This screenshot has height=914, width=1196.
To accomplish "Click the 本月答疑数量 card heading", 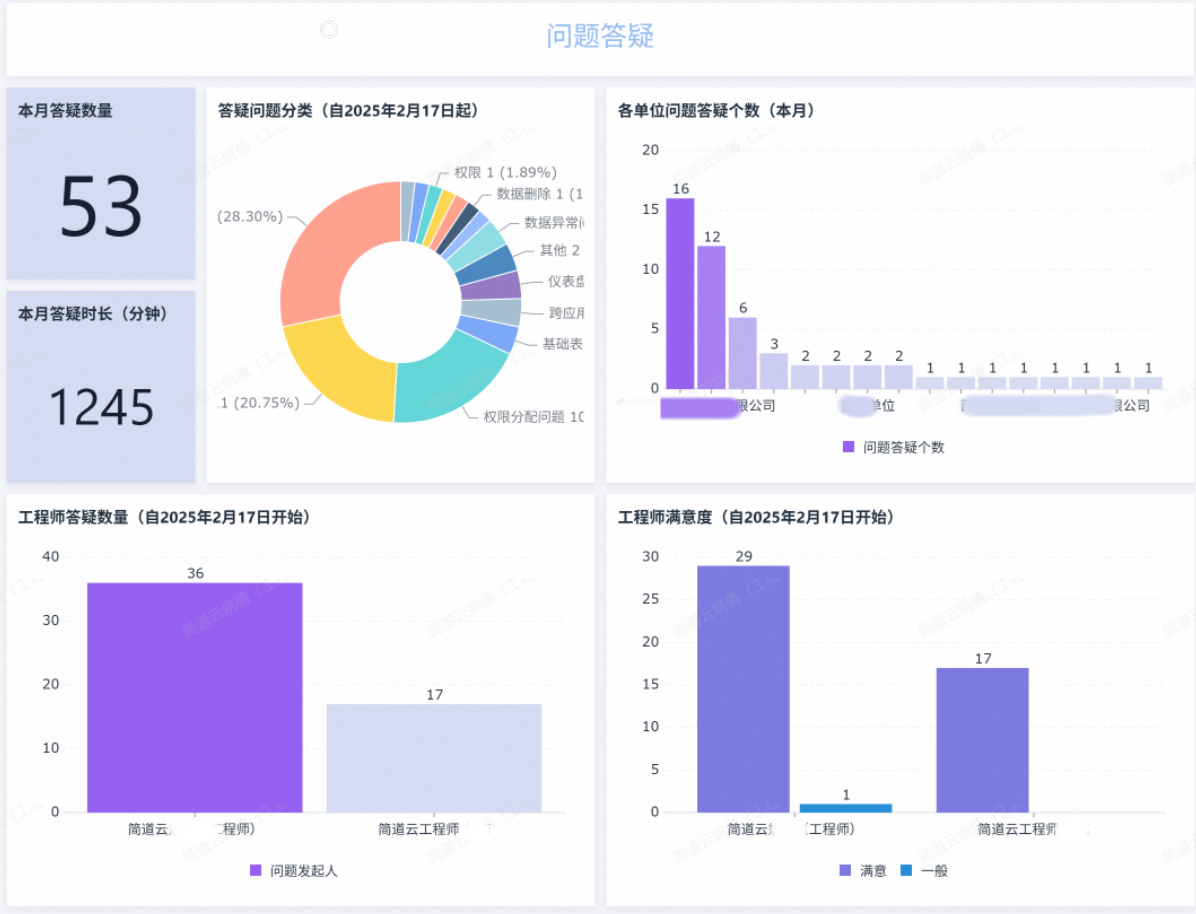I will coord(66,111).
